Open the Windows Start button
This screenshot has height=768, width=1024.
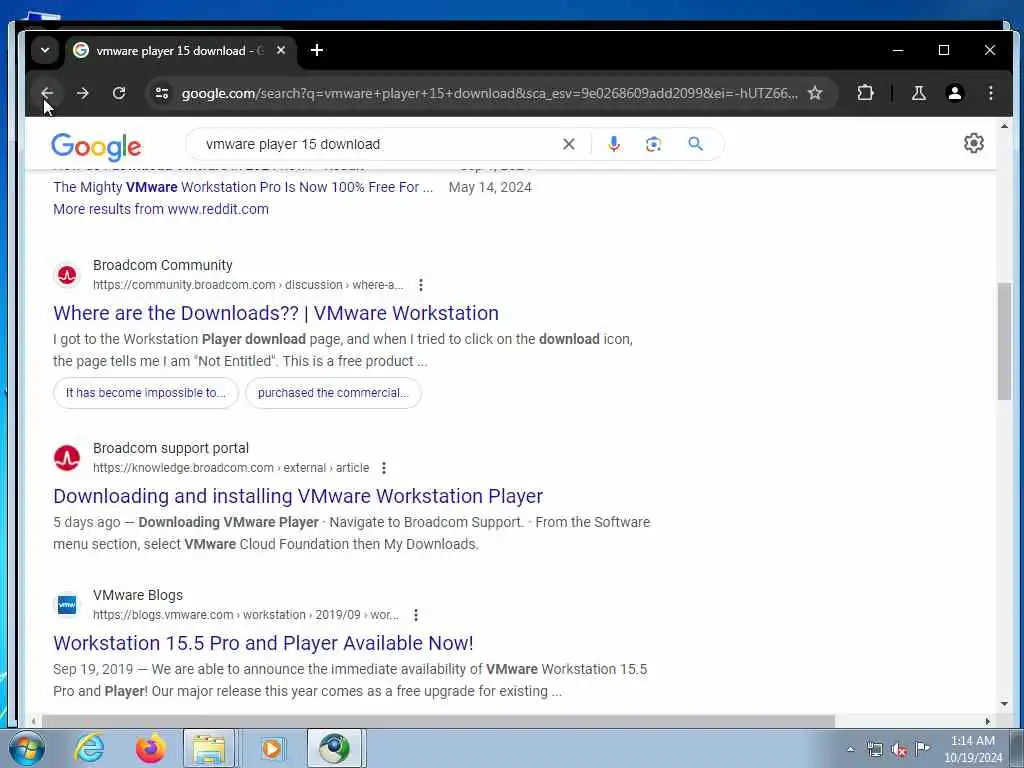click(26, 748)
